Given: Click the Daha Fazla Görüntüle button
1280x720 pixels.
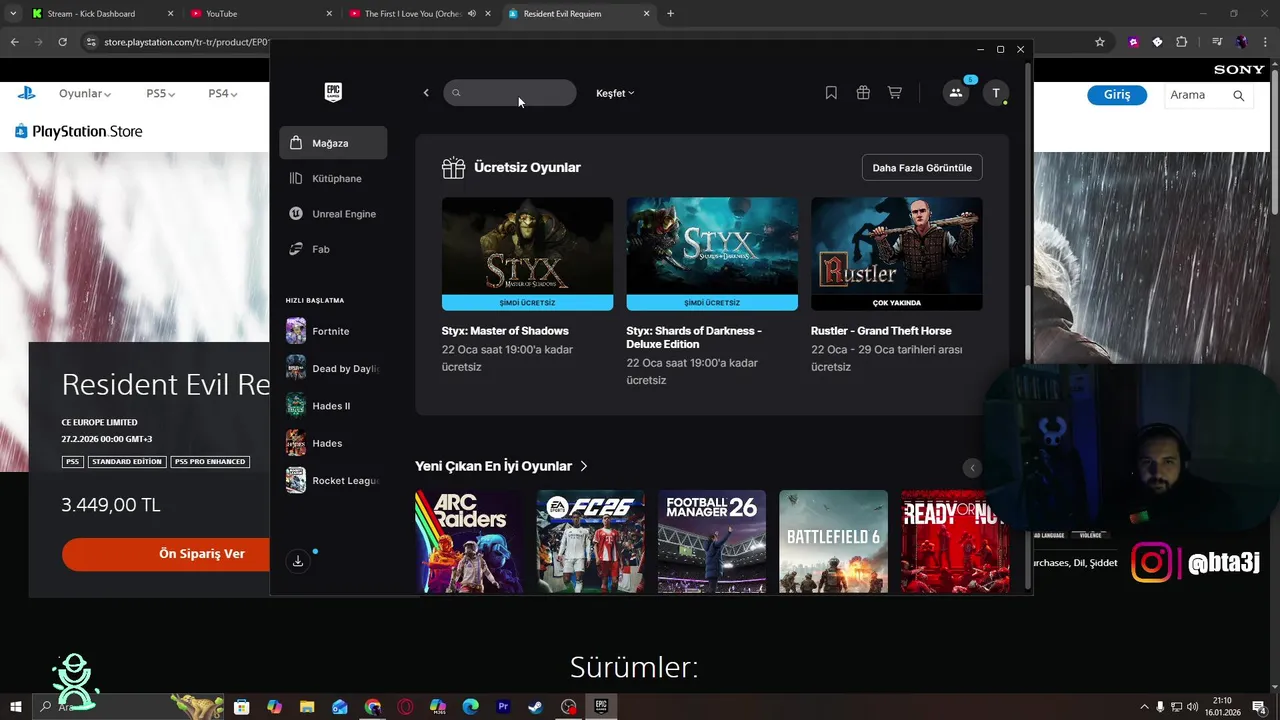Looking at the screenshot, I should pyautogui.click(x=922, y=168).
